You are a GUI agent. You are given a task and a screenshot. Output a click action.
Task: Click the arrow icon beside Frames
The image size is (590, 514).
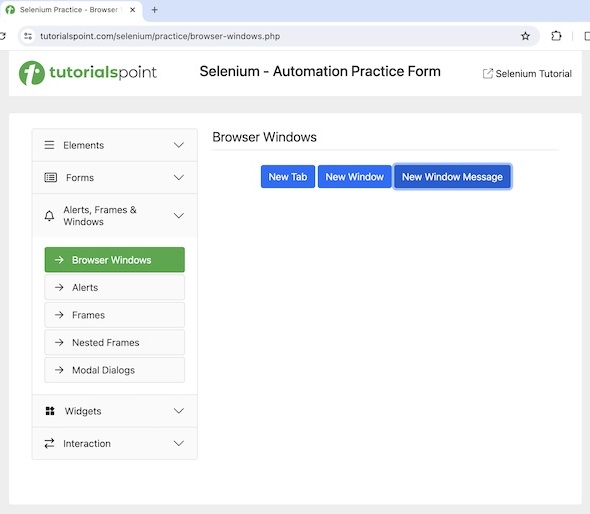click(59, 315)
